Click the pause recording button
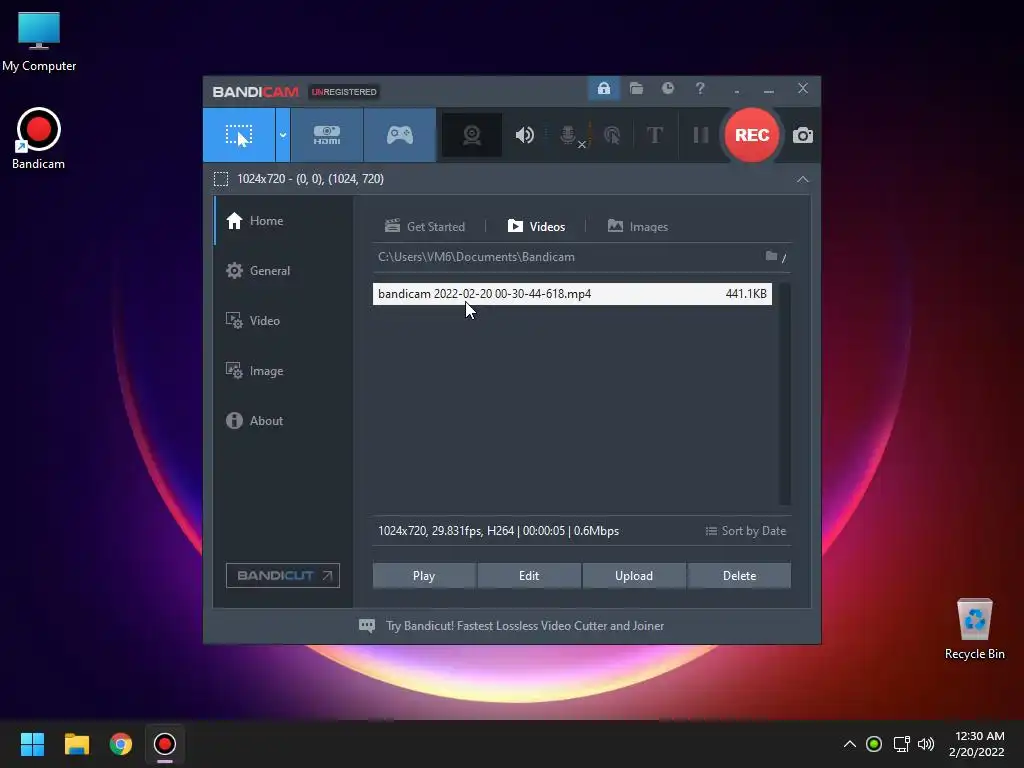The width and height of the screenshot is (1024, 768). pos(701,135)
